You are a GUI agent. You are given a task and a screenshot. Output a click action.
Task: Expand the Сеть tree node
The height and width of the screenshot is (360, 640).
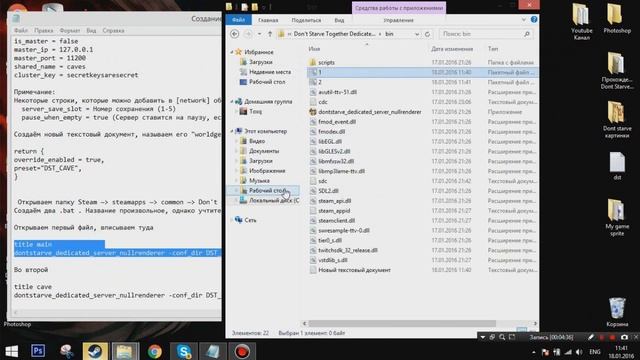(x=232, y=220)
